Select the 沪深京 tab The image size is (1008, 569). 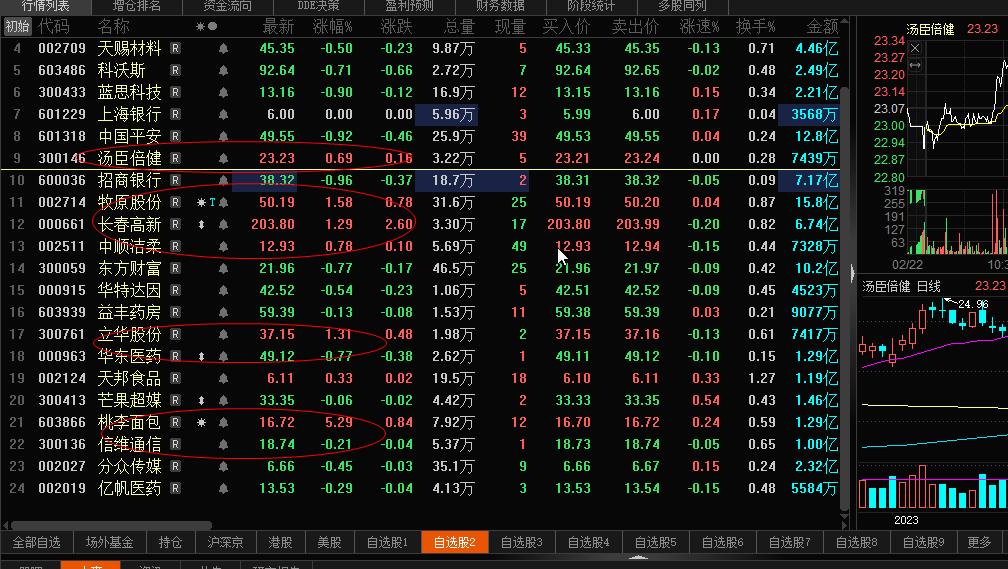click(225, 542)
